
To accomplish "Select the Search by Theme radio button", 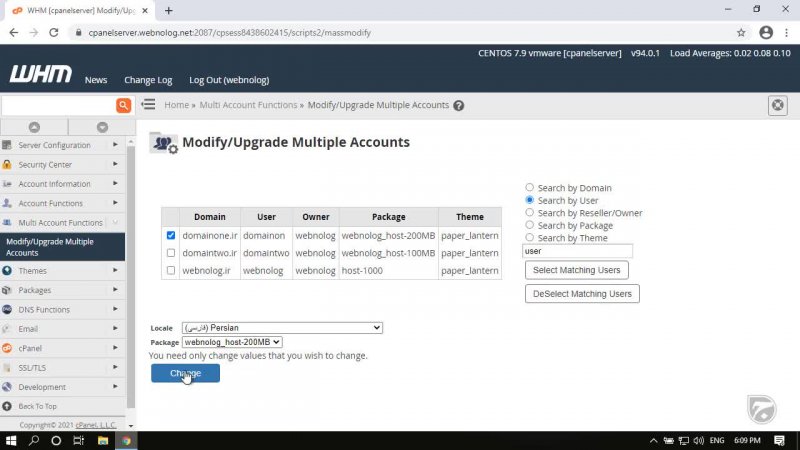I will point(530,237).
